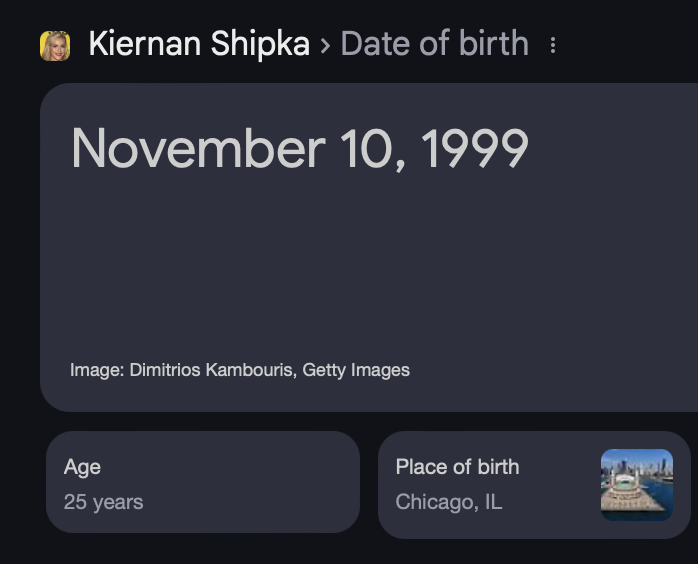This screenshot has width=698, height=564.
Task: Click the Chicago, IL location text
Action: (449, 502)
